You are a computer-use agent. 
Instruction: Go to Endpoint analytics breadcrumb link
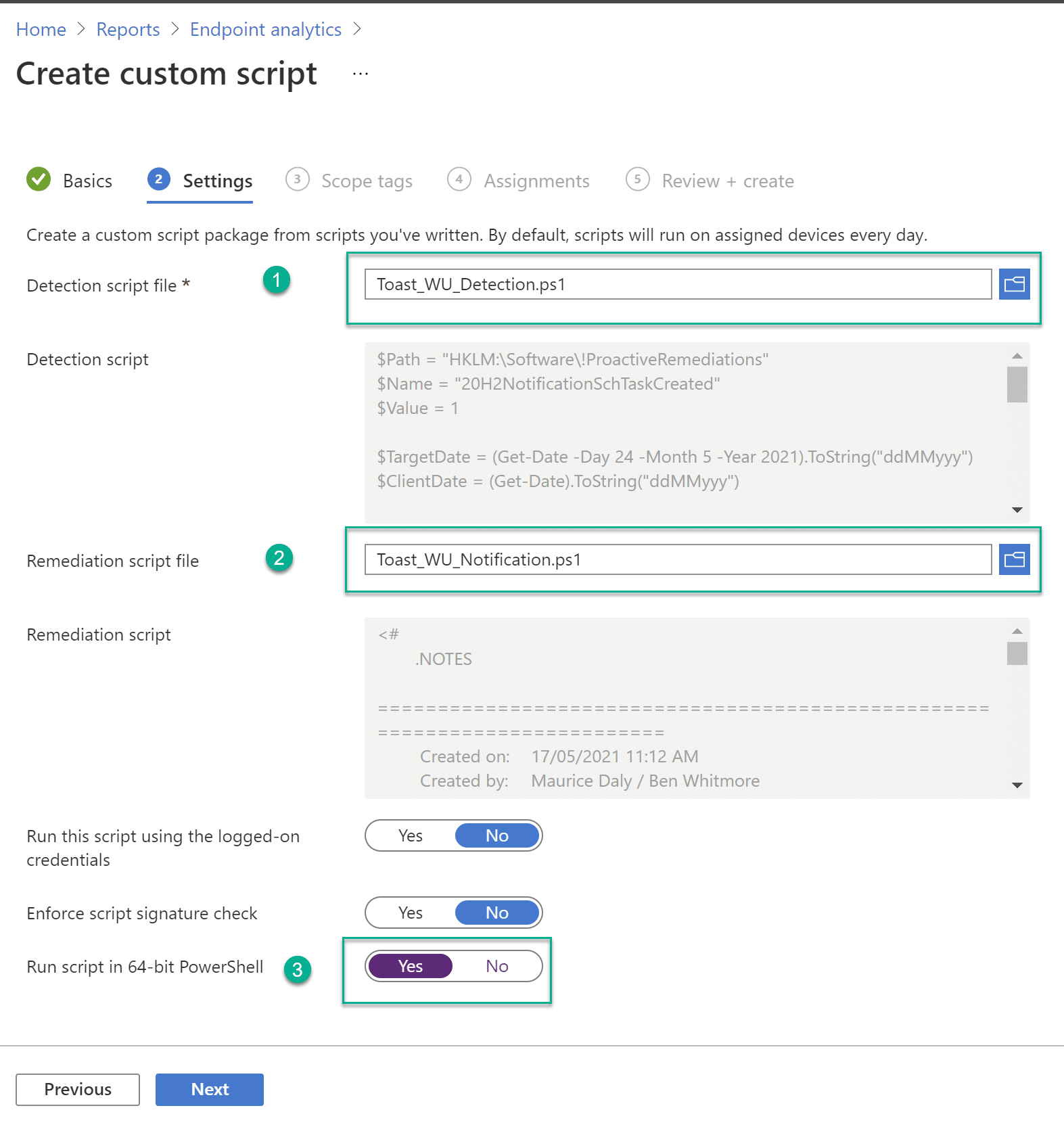pyautogui.click(x=266, y=30)
